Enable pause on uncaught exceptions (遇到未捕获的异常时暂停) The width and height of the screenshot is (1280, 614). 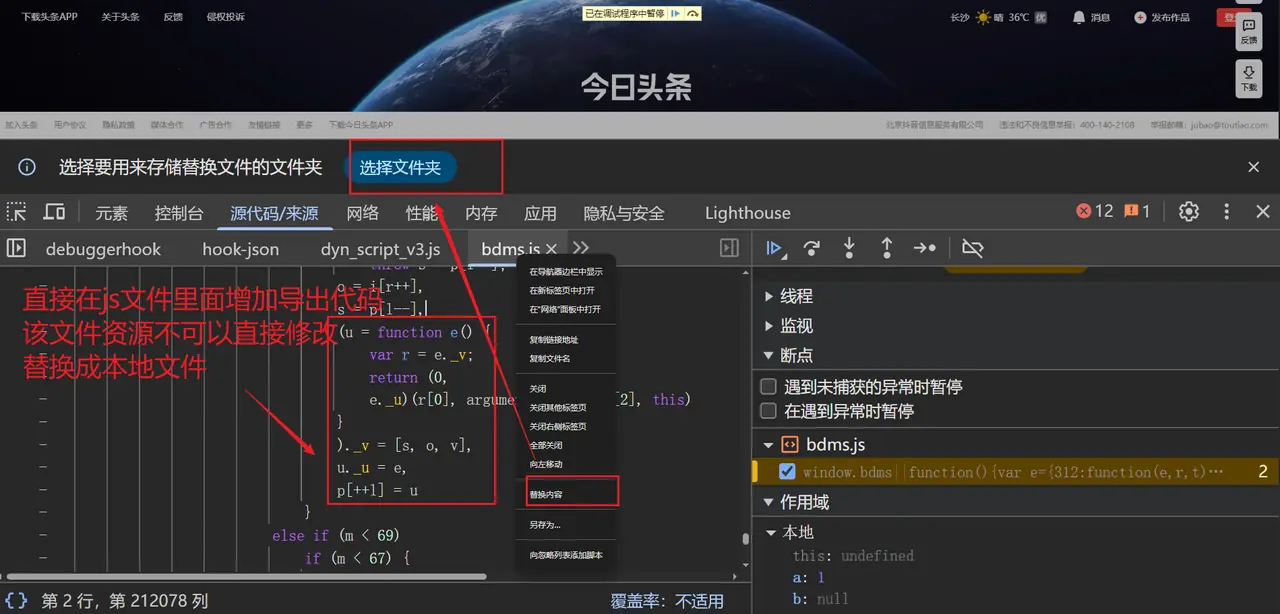768,386
